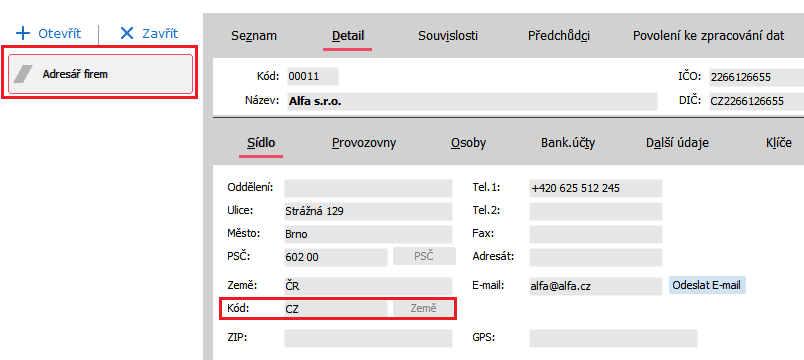This screenshot has width=804, height=360.
Task: Open Povolení ke zpracování dat tab
Action: click(709, 36)
